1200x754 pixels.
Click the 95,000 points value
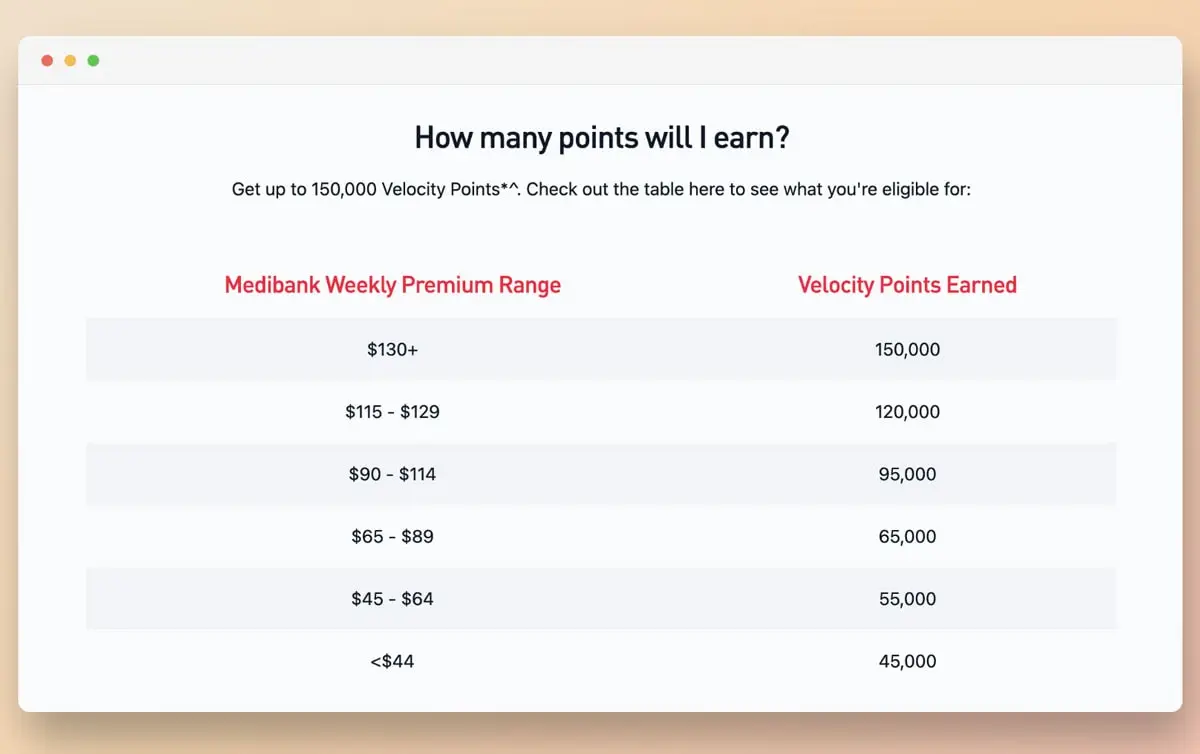(907, 474)
